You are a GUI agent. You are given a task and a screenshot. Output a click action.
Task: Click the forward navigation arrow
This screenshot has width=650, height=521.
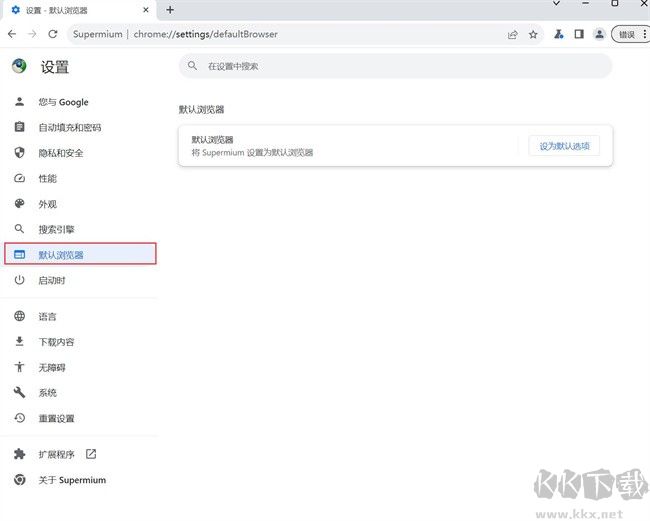pos(32,34)
